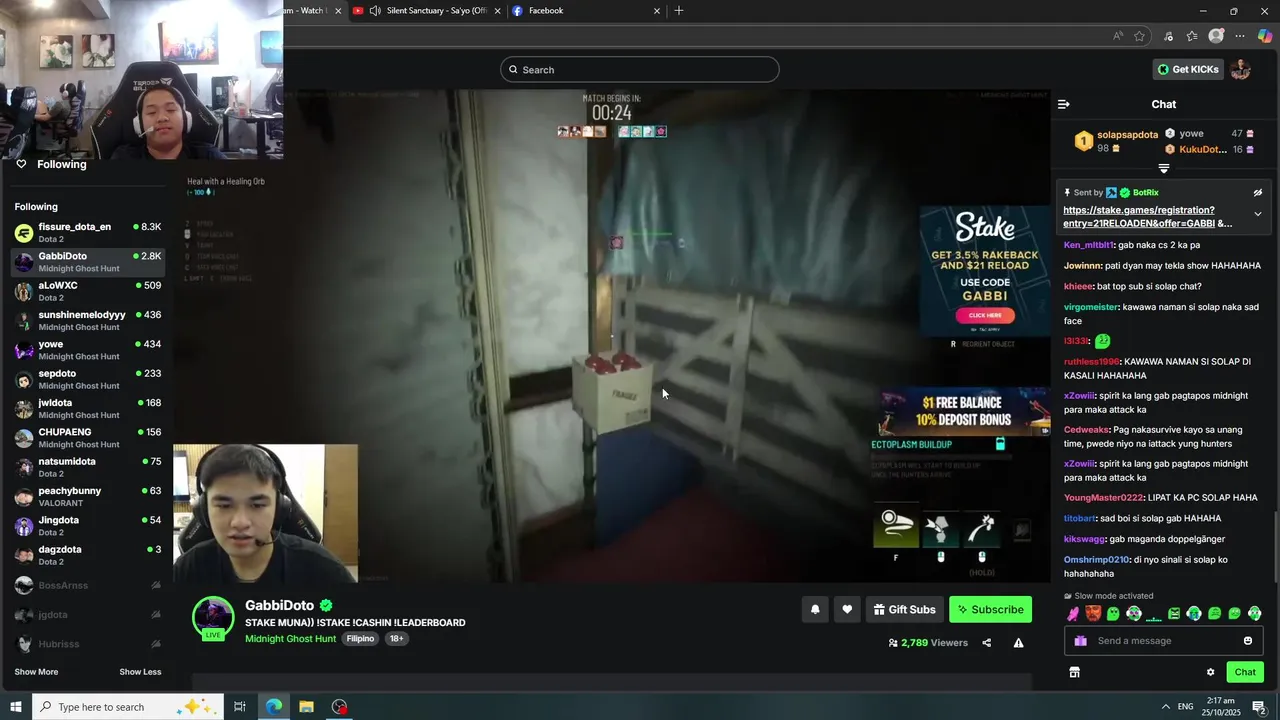This screenshot has width=1280, height=720.
Task: Open the Stake rakeback ad banner
Action: pos(985,271)
